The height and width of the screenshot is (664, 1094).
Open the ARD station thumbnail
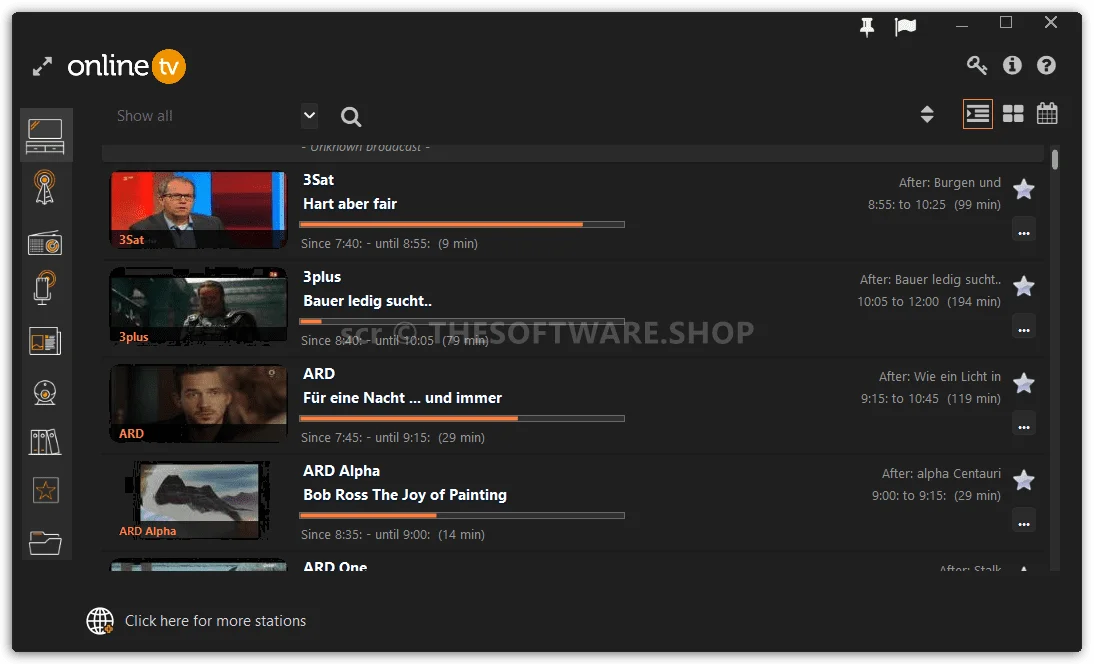click(198, 403)
